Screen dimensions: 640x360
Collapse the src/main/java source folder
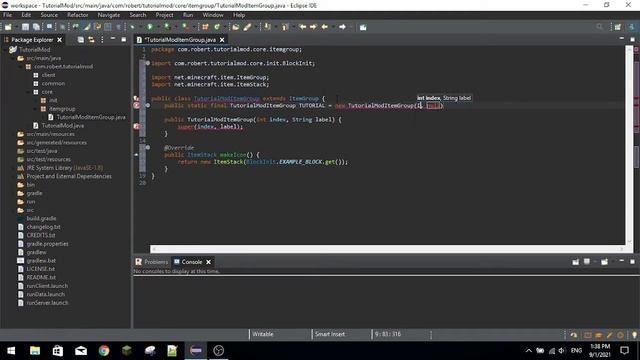[13, 58]
